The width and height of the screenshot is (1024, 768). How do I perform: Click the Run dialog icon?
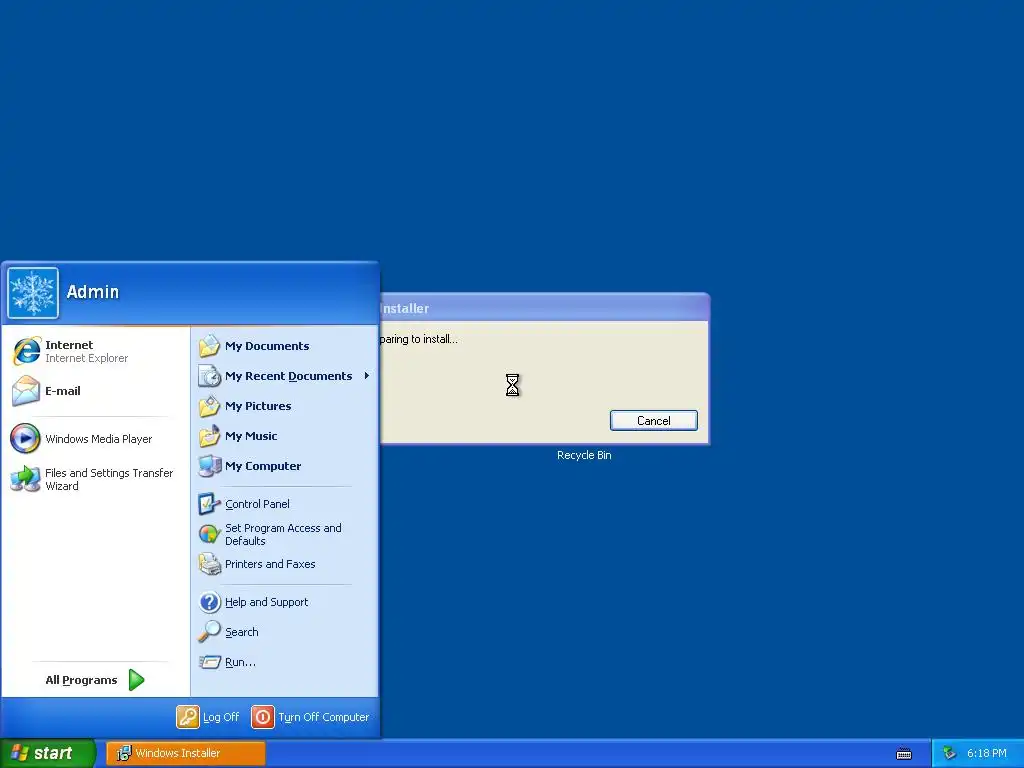click(210, 662)
